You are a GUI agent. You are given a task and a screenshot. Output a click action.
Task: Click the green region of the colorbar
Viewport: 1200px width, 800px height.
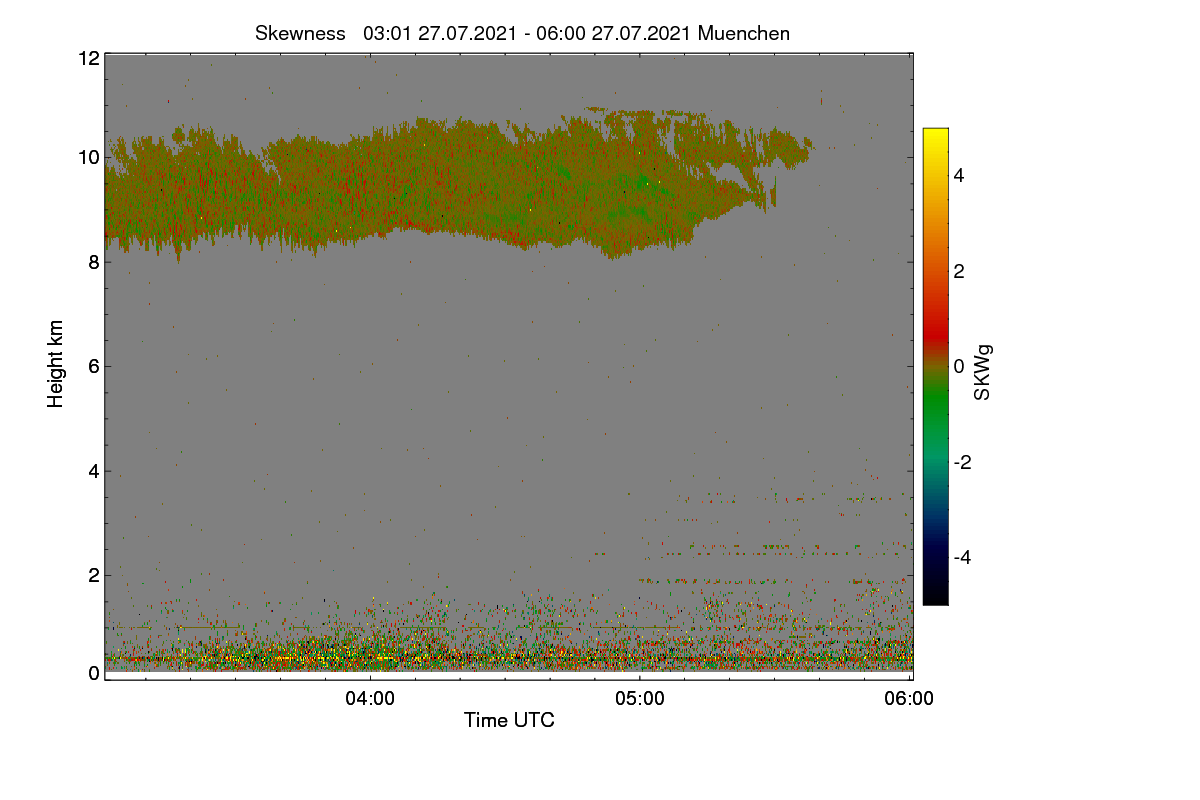click(935, 405)
